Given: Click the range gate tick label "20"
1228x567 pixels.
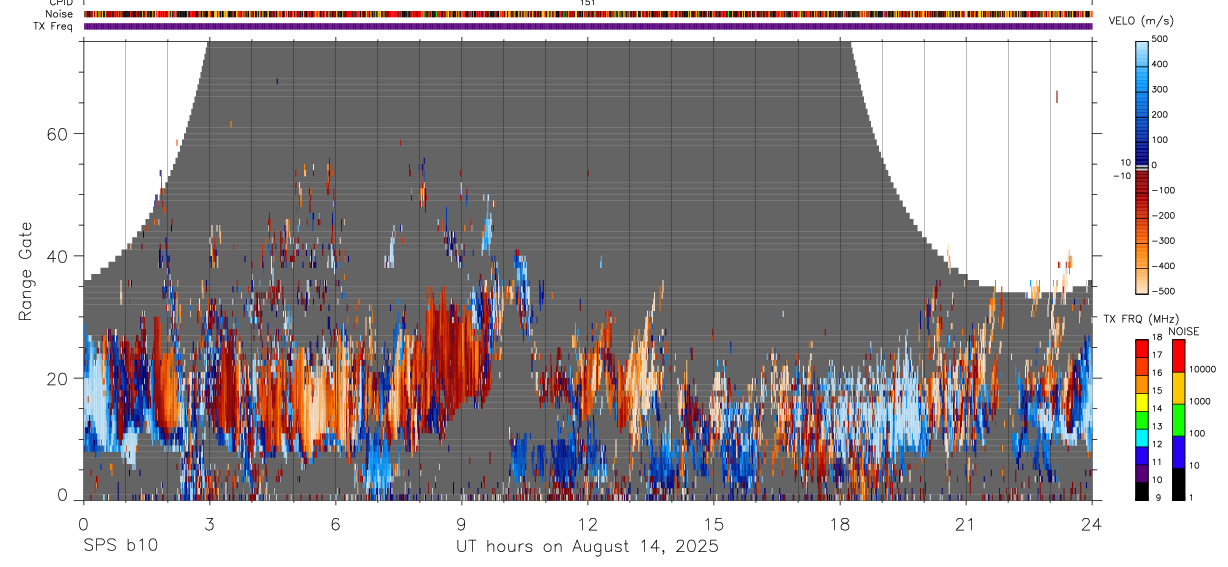Looking at the screenshot, I should (58, 378).
